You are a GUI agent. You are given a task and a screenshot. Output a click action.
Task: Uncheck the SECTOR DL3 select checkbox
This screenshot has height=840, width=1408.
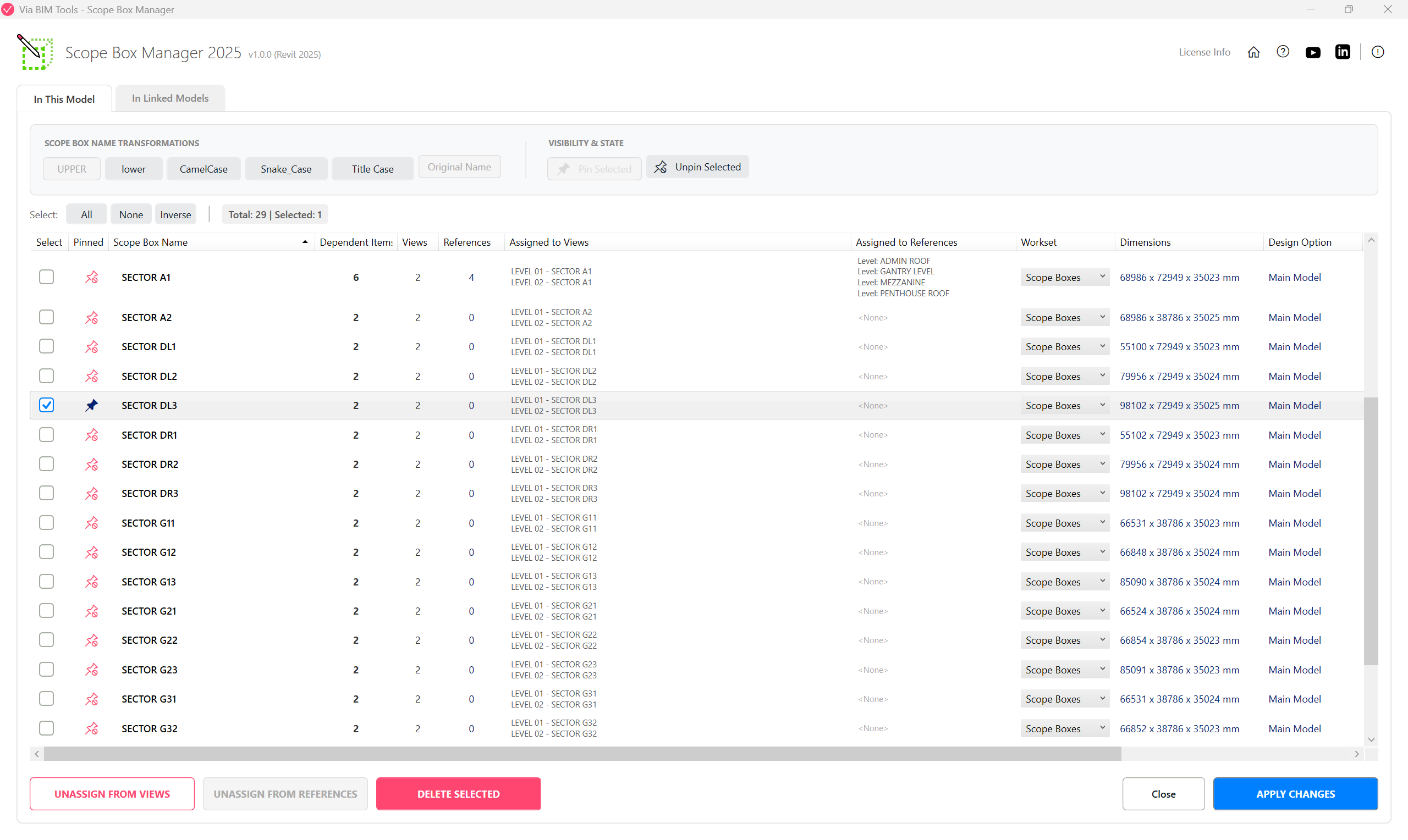coord(46,405)
